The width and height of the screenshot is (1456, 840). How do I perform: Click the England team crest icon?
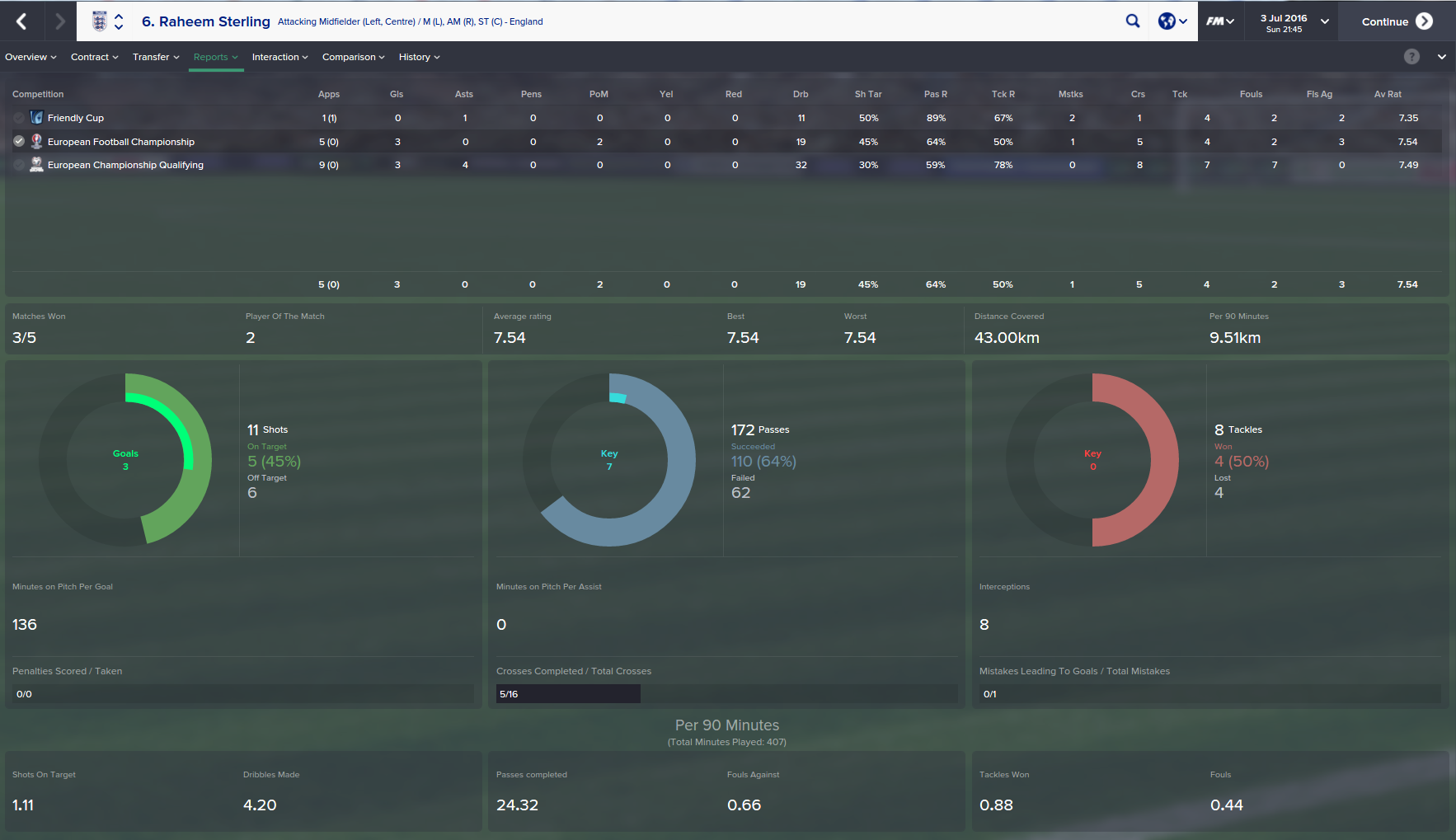click(100, 21)
